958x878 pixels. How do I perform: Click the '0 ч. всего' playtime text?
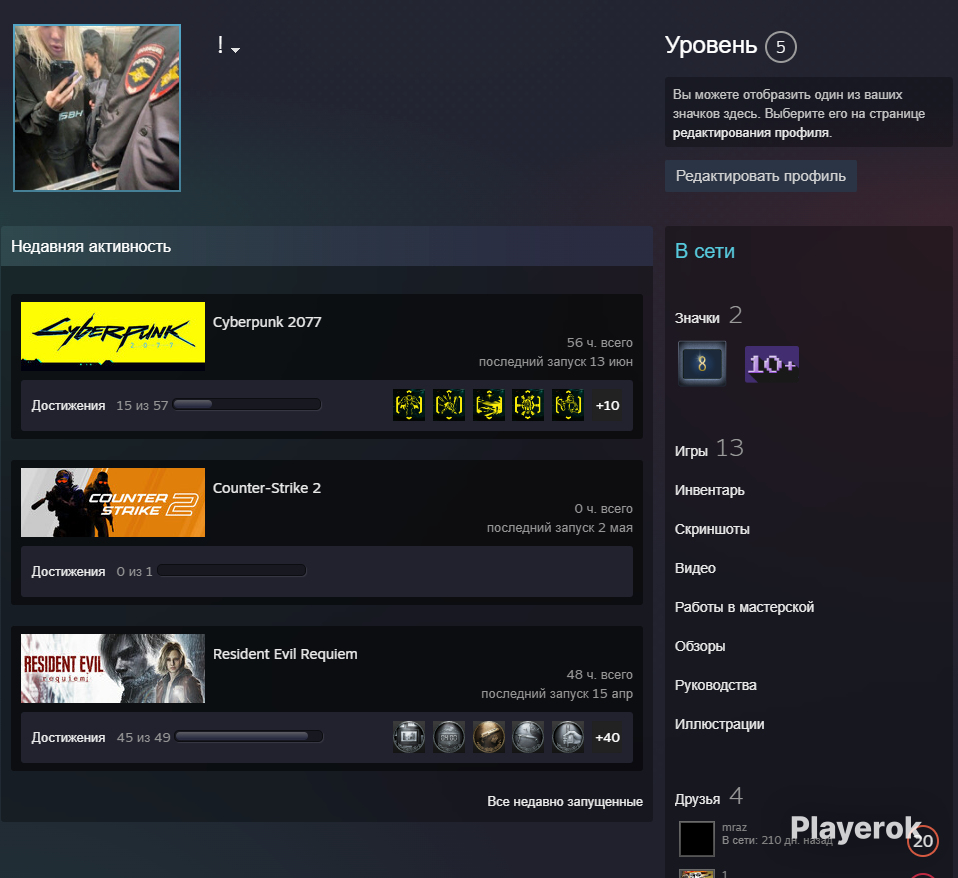pyautogui.click(x=604, y=508)
